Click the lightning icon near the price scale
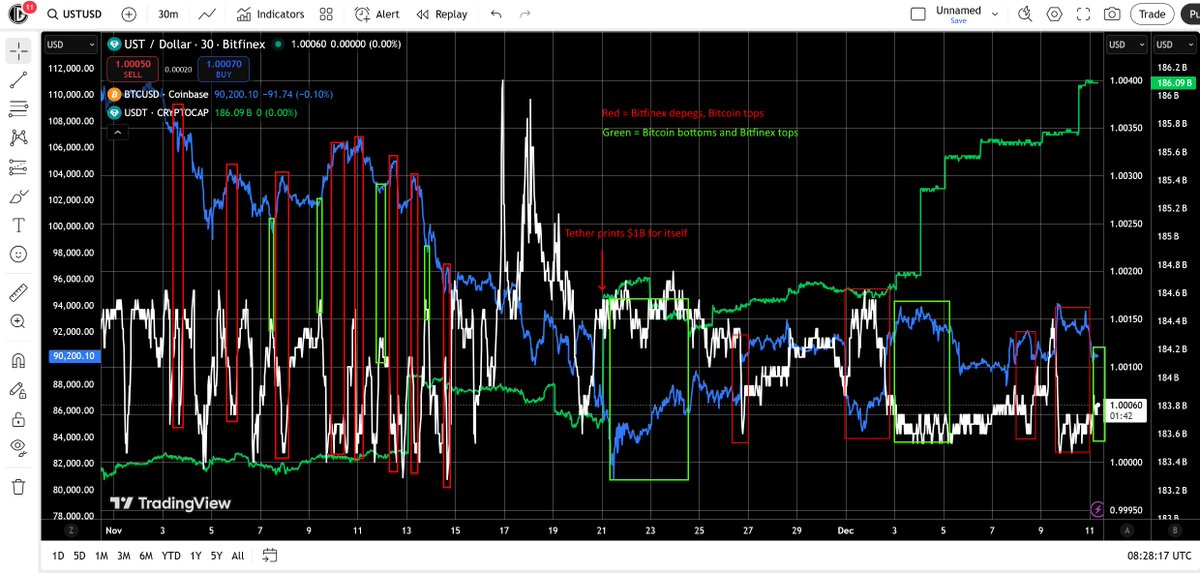The image size is (1200, 573). (x=1098, y=509)
